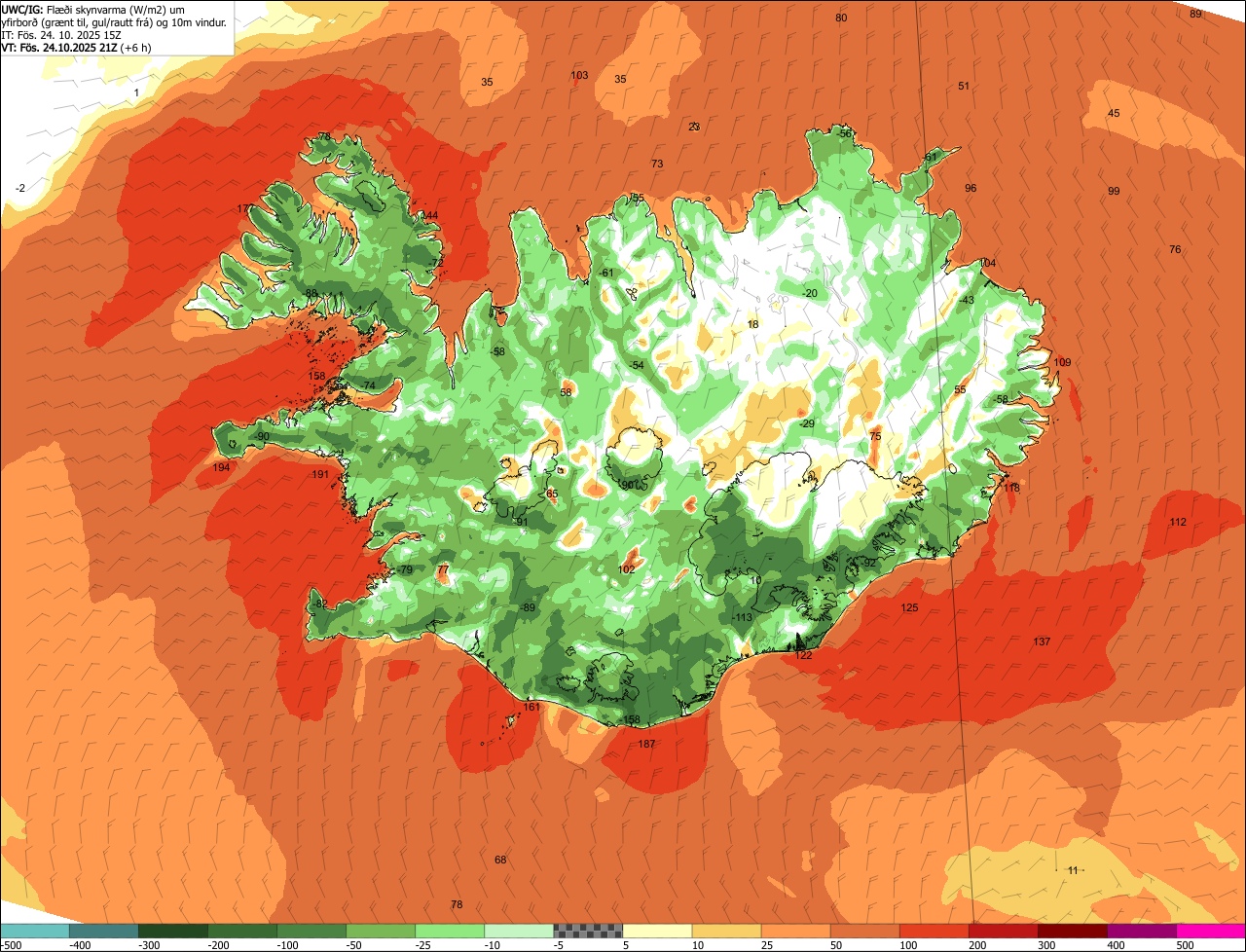The width and height of the screenshot is (1246, 952).
Task: Click the map value 18 in the northern highlands
Action: (752, 325)
